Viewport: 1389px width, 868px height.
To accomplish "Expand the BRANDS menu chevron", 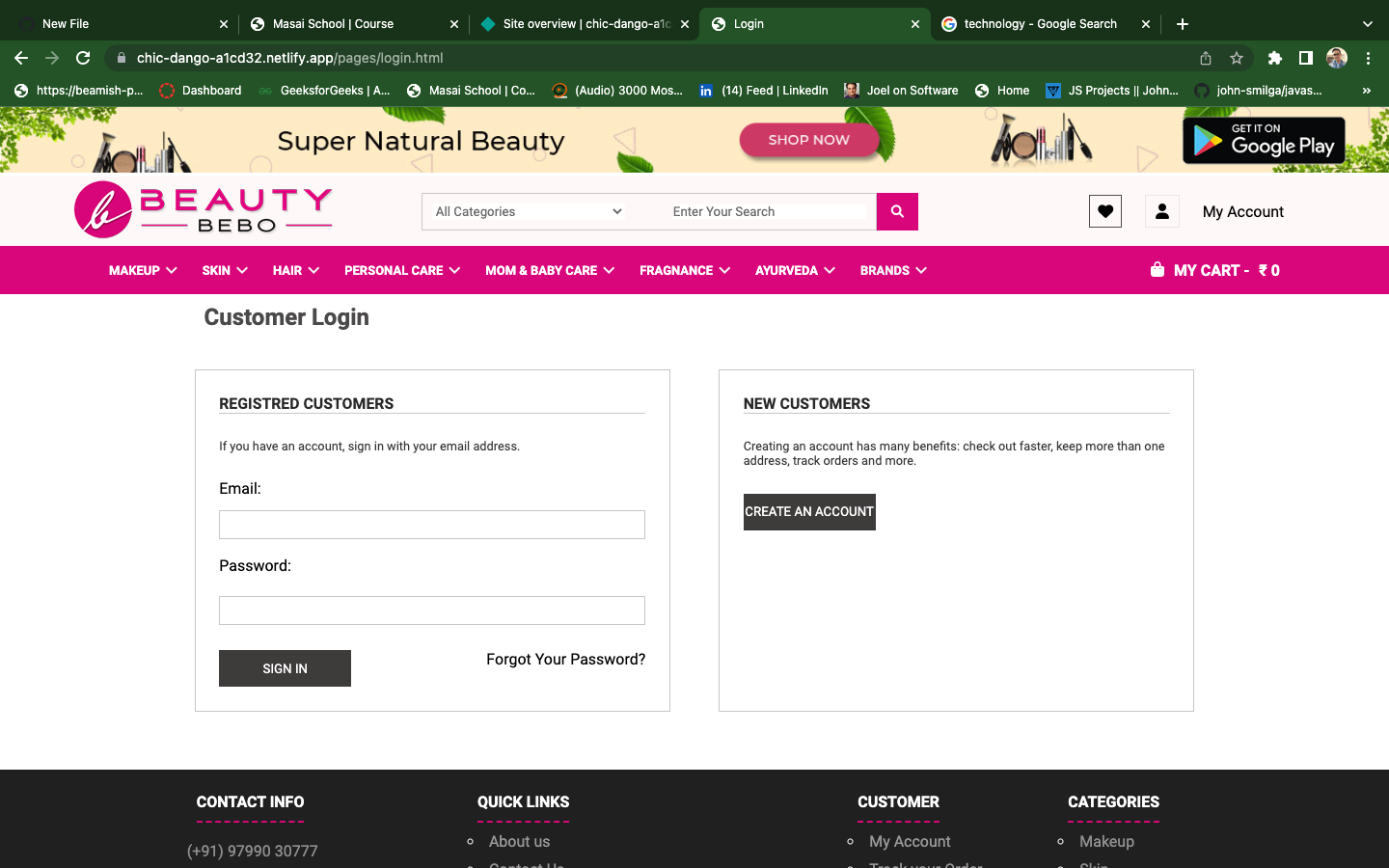I will [921, 270].
